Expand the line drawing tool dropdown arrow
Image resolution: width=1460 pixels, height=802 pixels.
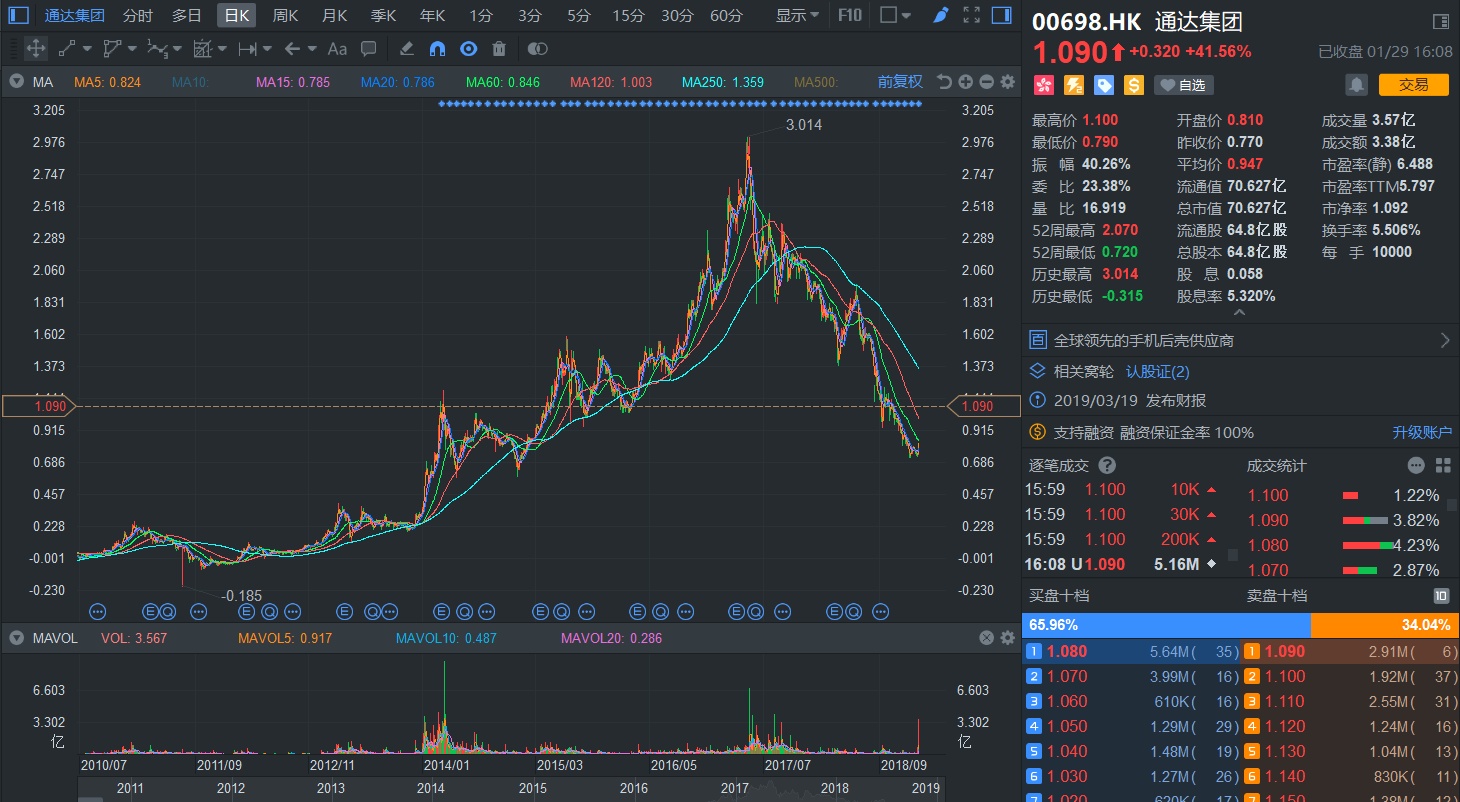point(88,48)
